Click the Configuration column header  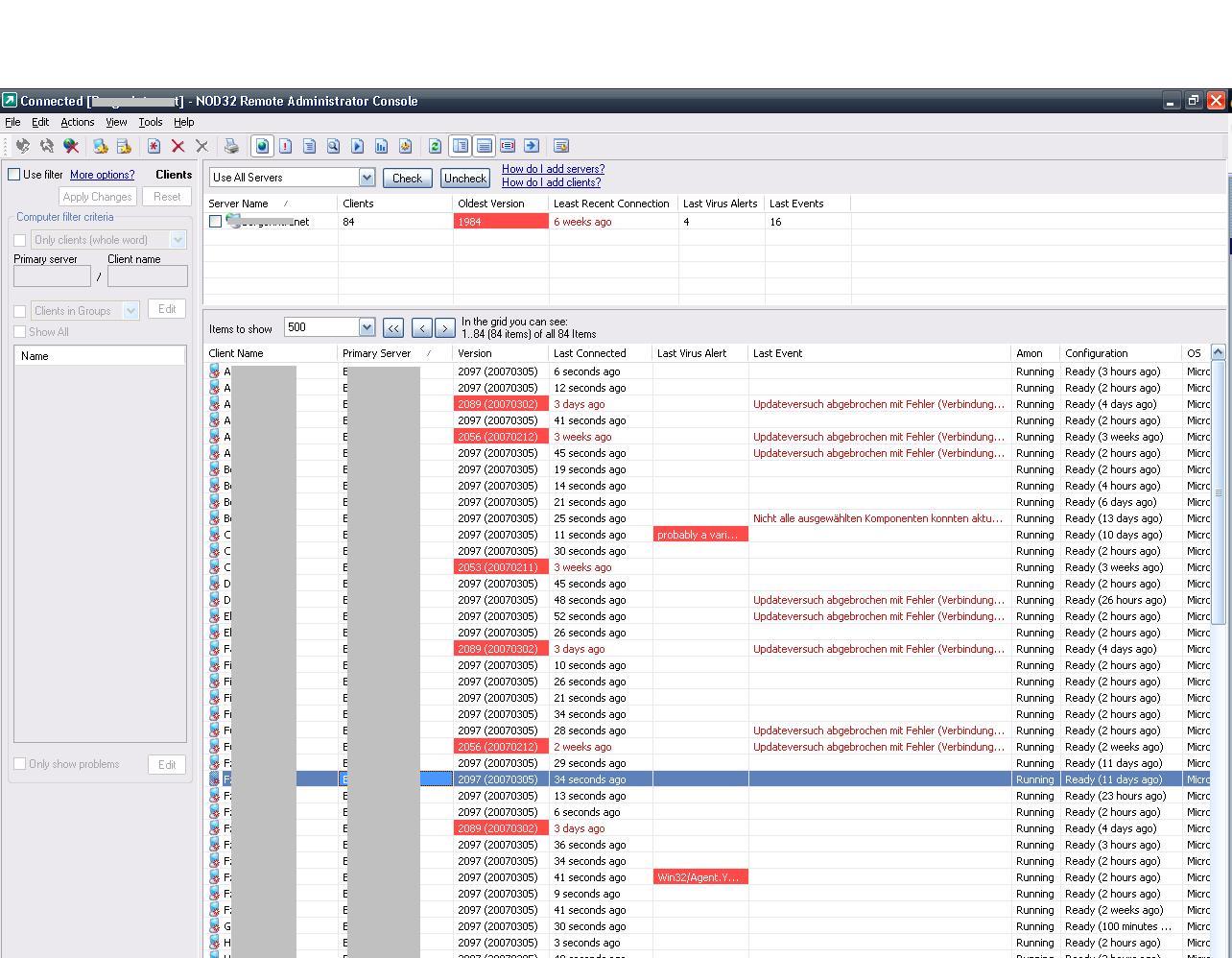1121,353
